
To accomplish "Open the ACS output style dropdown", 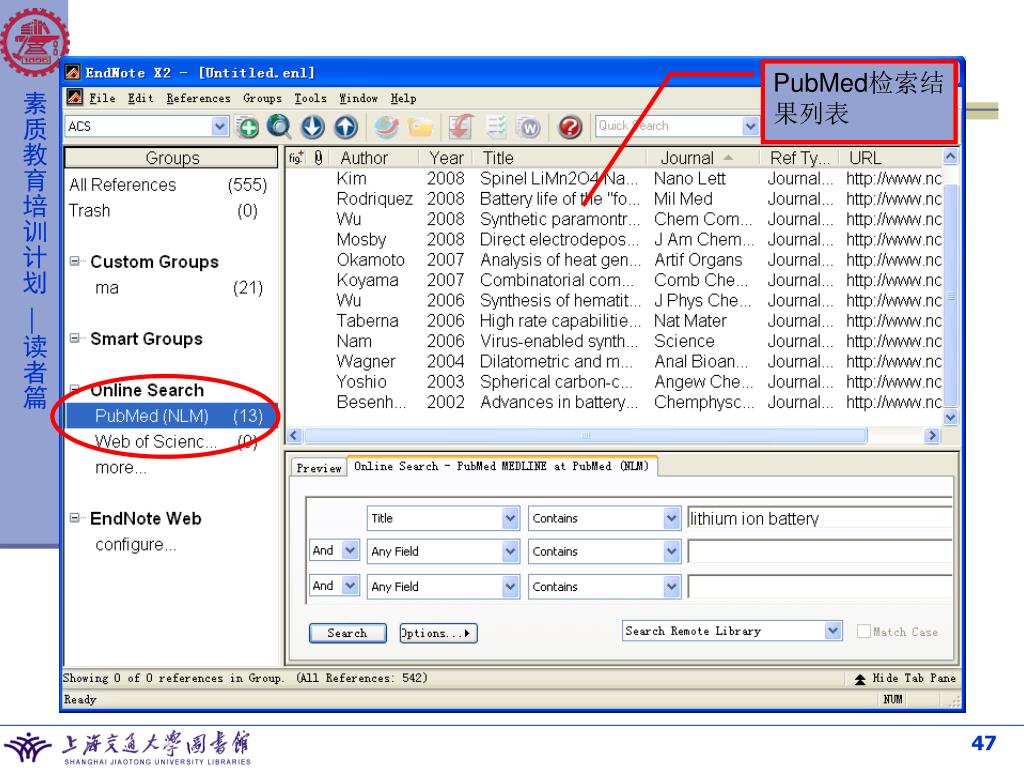I will (219, 126).
